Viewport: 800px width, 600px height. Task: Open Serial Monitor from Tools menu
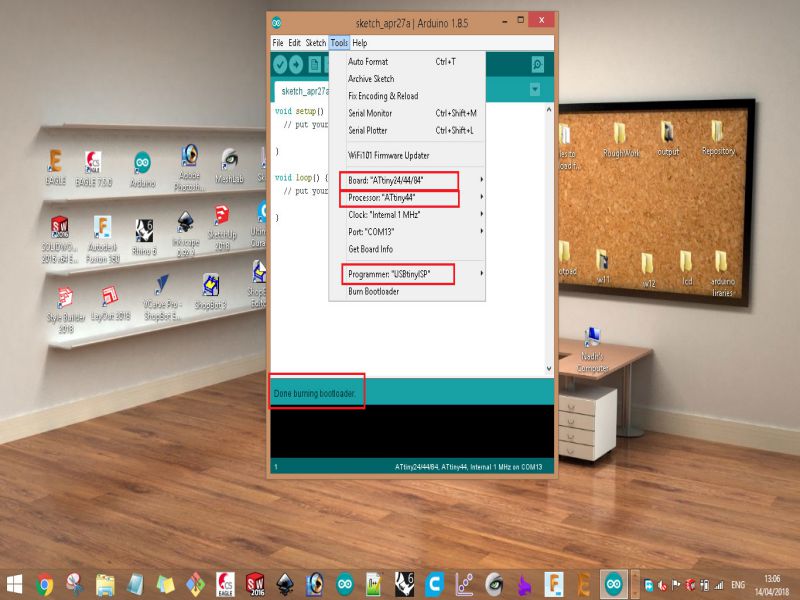click(x=407, y=113)
